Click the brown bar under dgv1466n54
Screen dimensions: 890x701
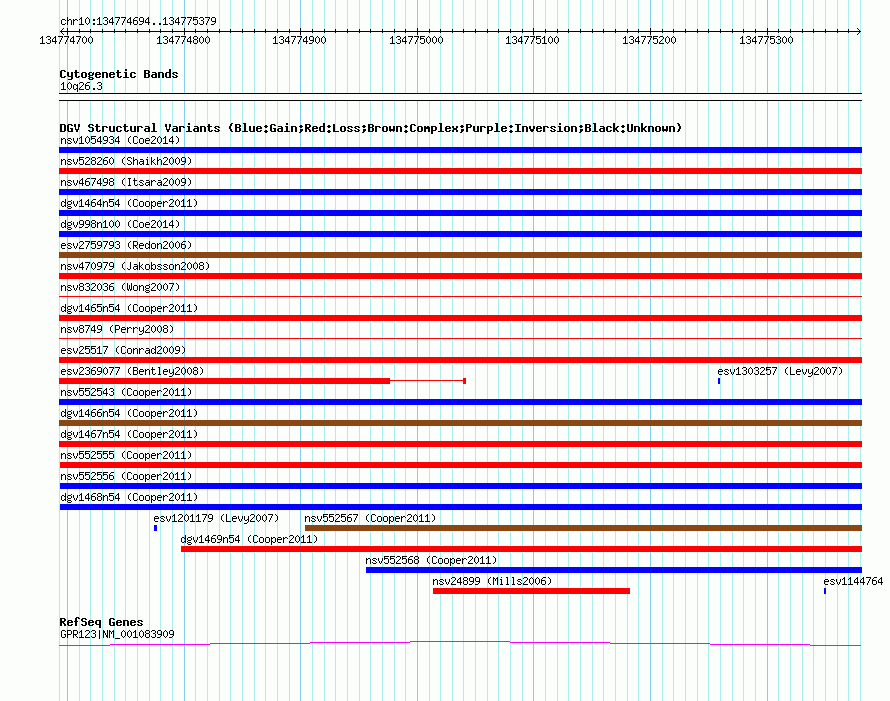coord(460,423)
